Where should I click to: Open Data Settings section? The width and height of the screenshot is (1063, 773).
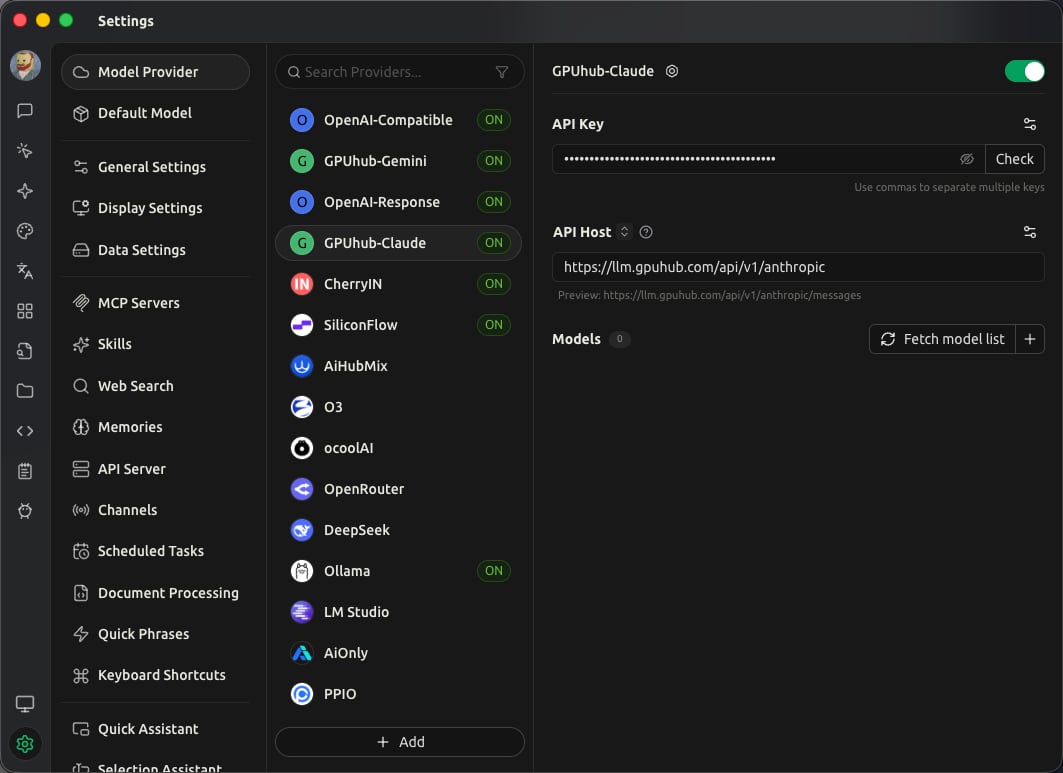(155, 250)
